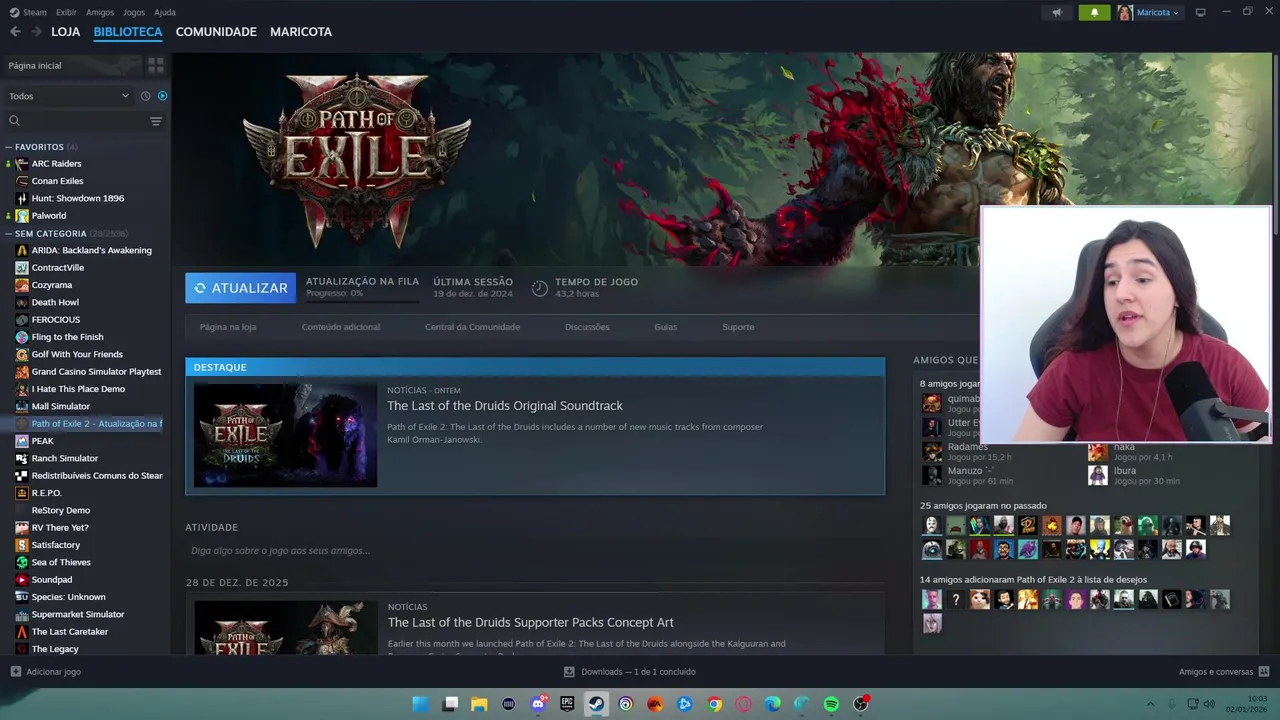The image size is (1280, 720).
Task: Open the Druids Original Soundtrack thumbnail
Action: click(286, 435)
